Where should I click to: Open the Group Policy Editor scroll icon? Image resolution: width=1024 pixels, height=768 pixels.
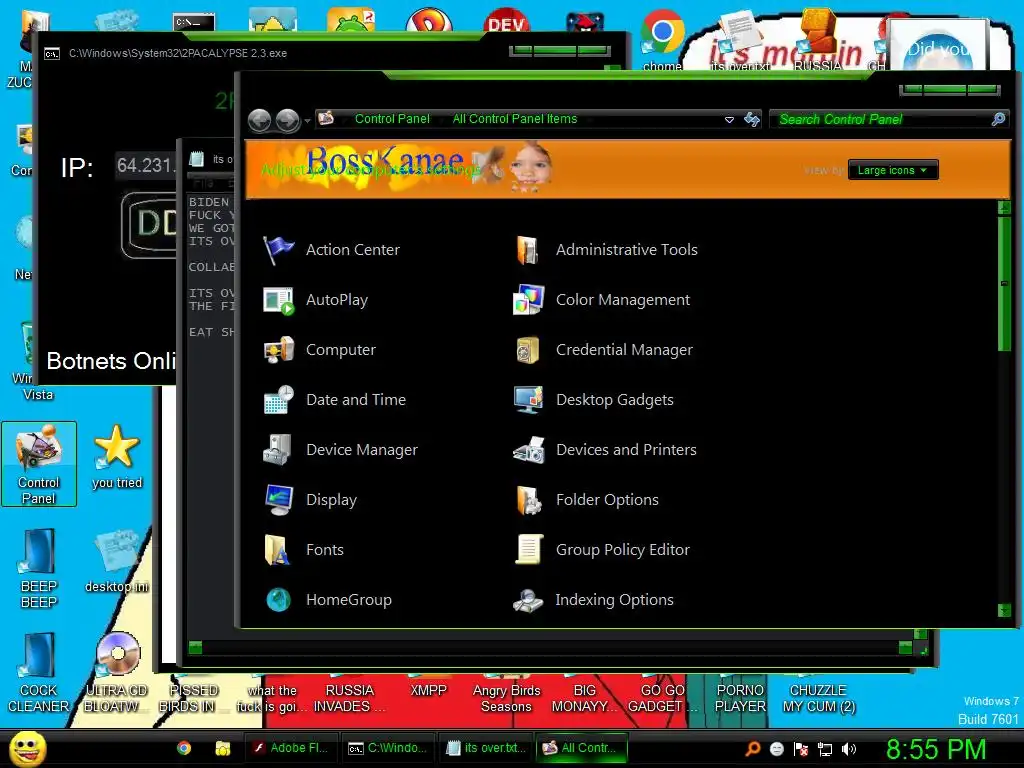(x=528, y=550)
